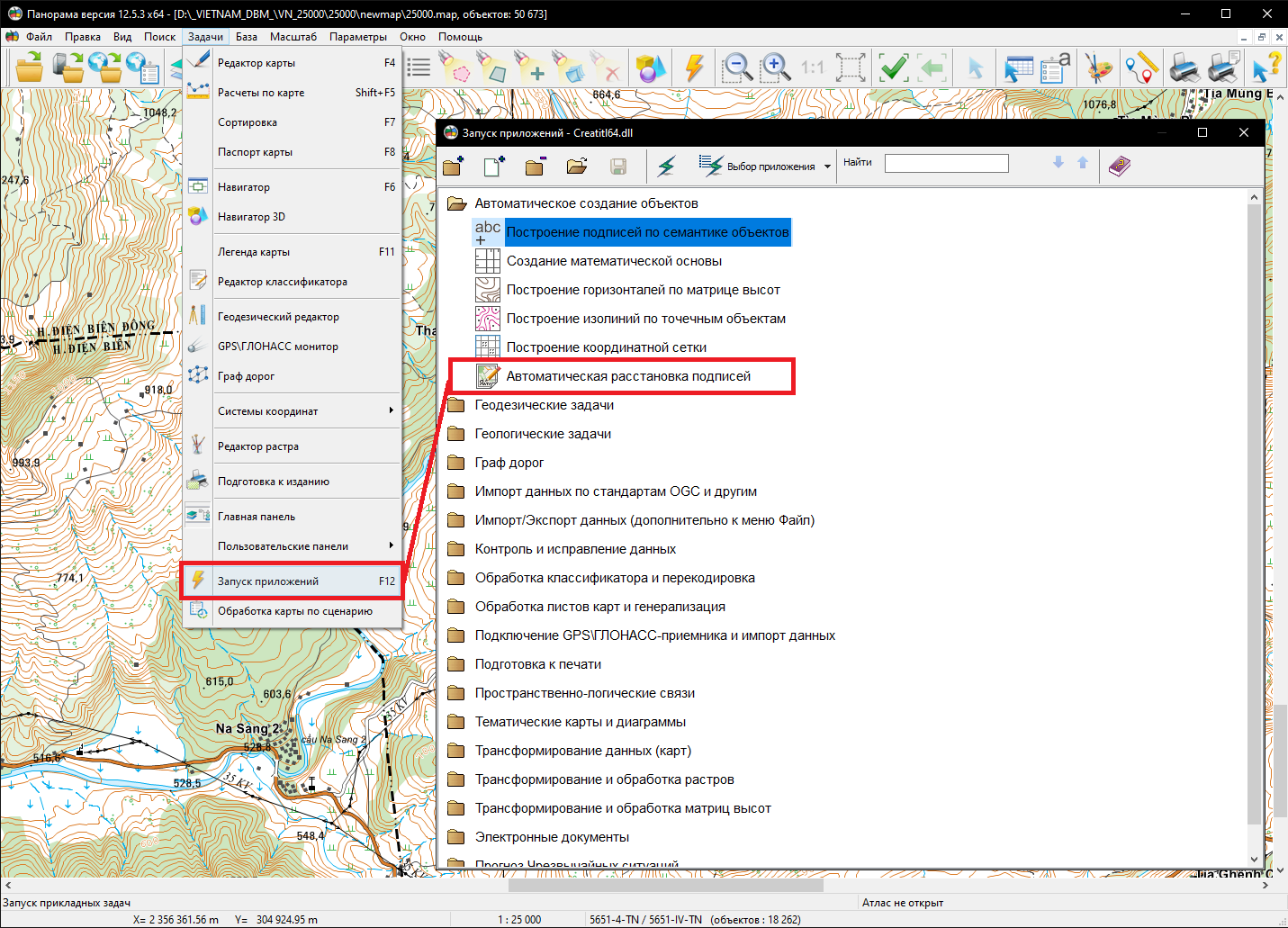1288x928 pixels.
Task: Select Автоматическая расстановка подписей entry
Action: (x=627, y=376)
